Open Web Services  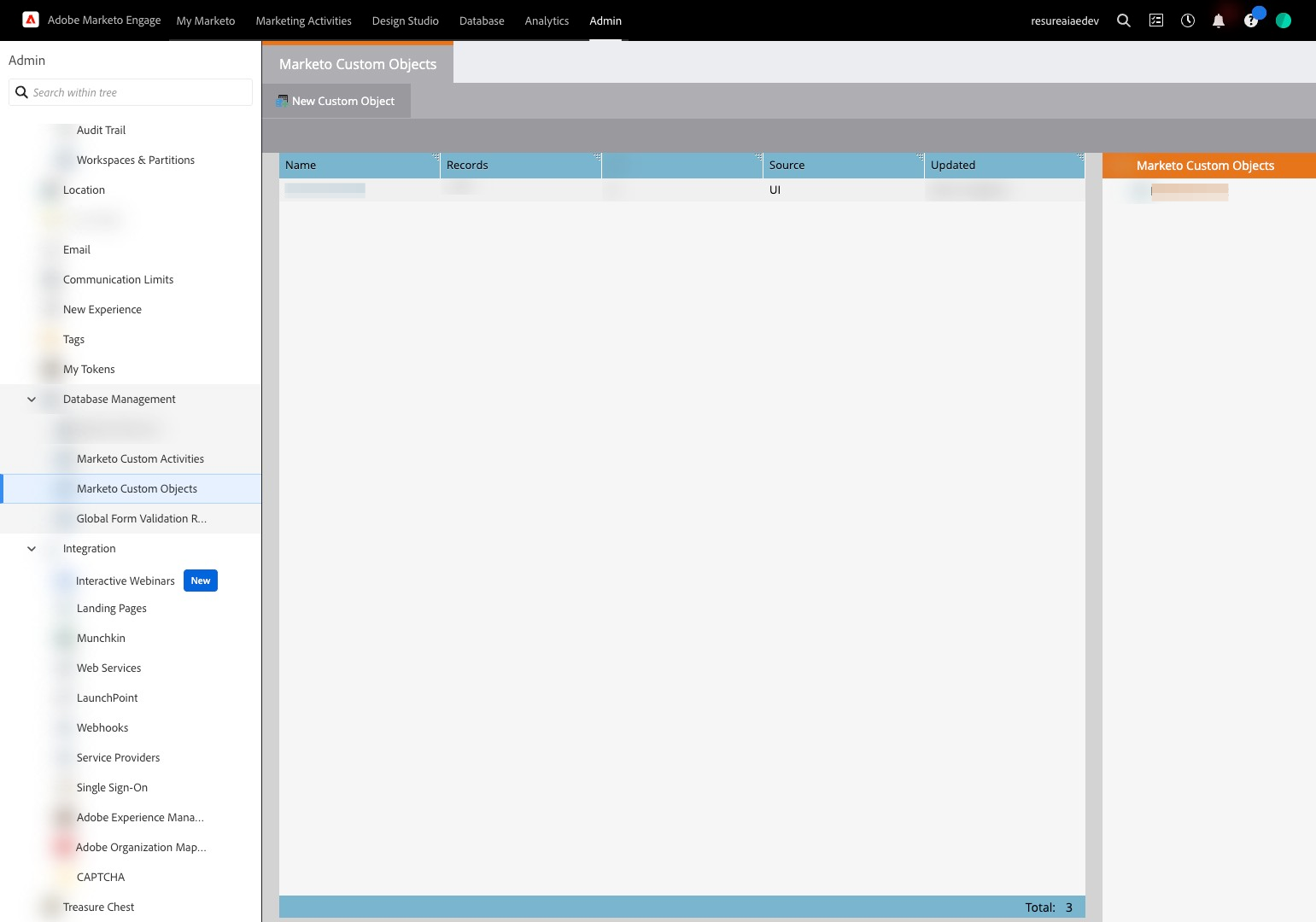108,668
